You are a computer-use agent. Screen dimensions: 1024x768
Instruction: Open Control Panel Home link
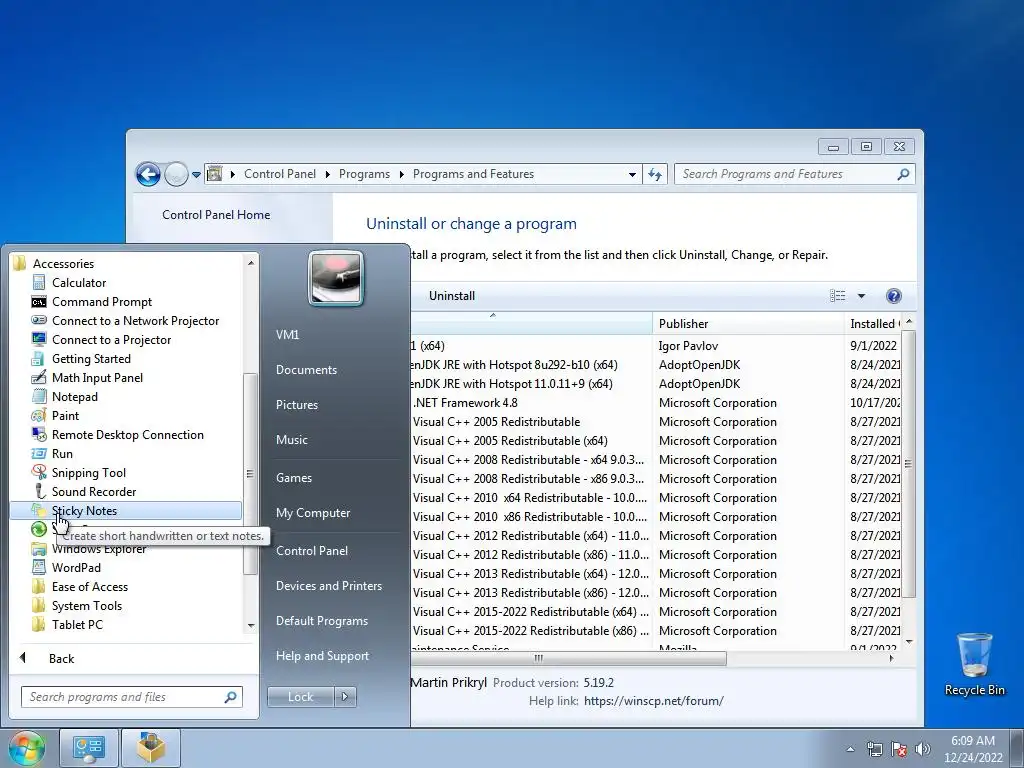tap(216, 215)
